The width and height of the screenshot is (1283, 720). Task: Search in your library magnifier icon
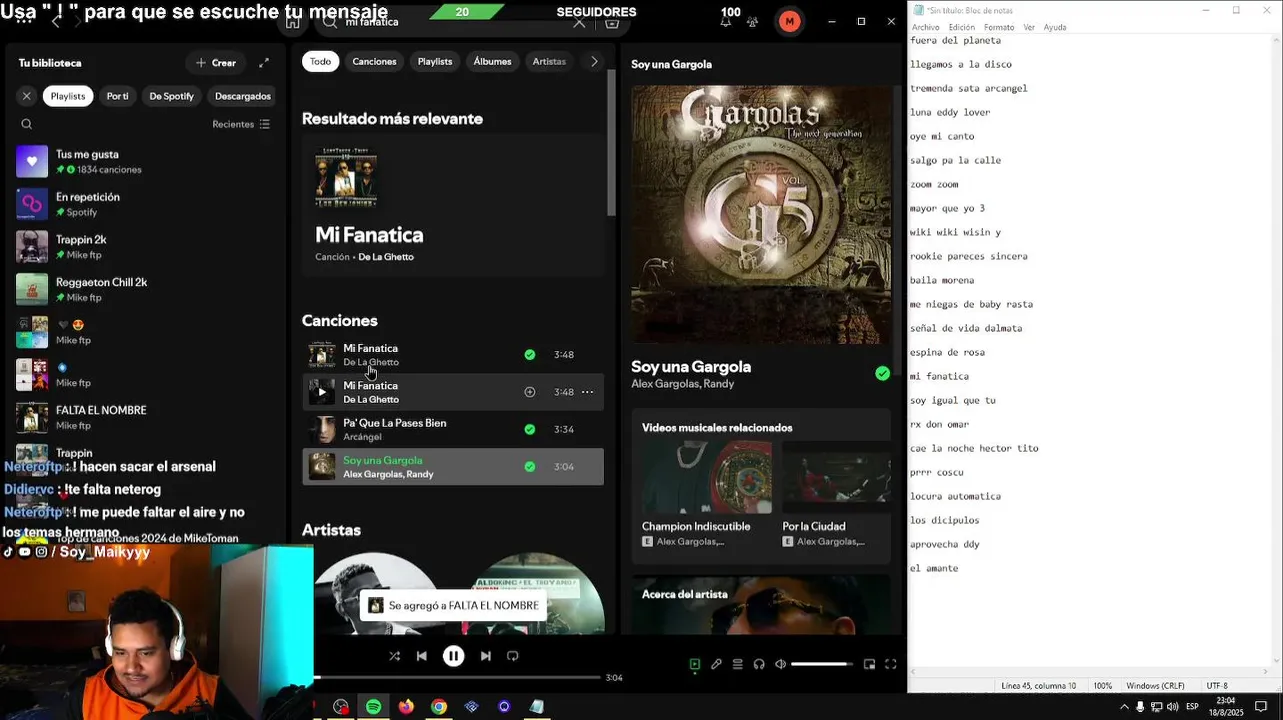[27, 124]
